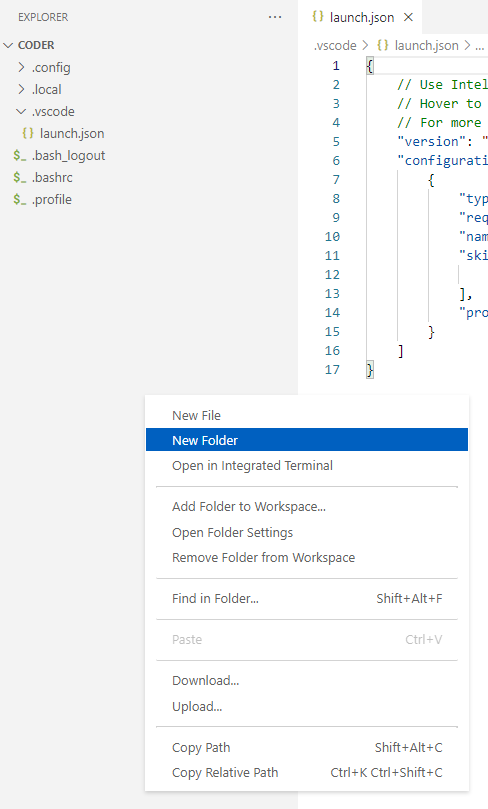Open the .bashrc file

(x=52, y=177)
